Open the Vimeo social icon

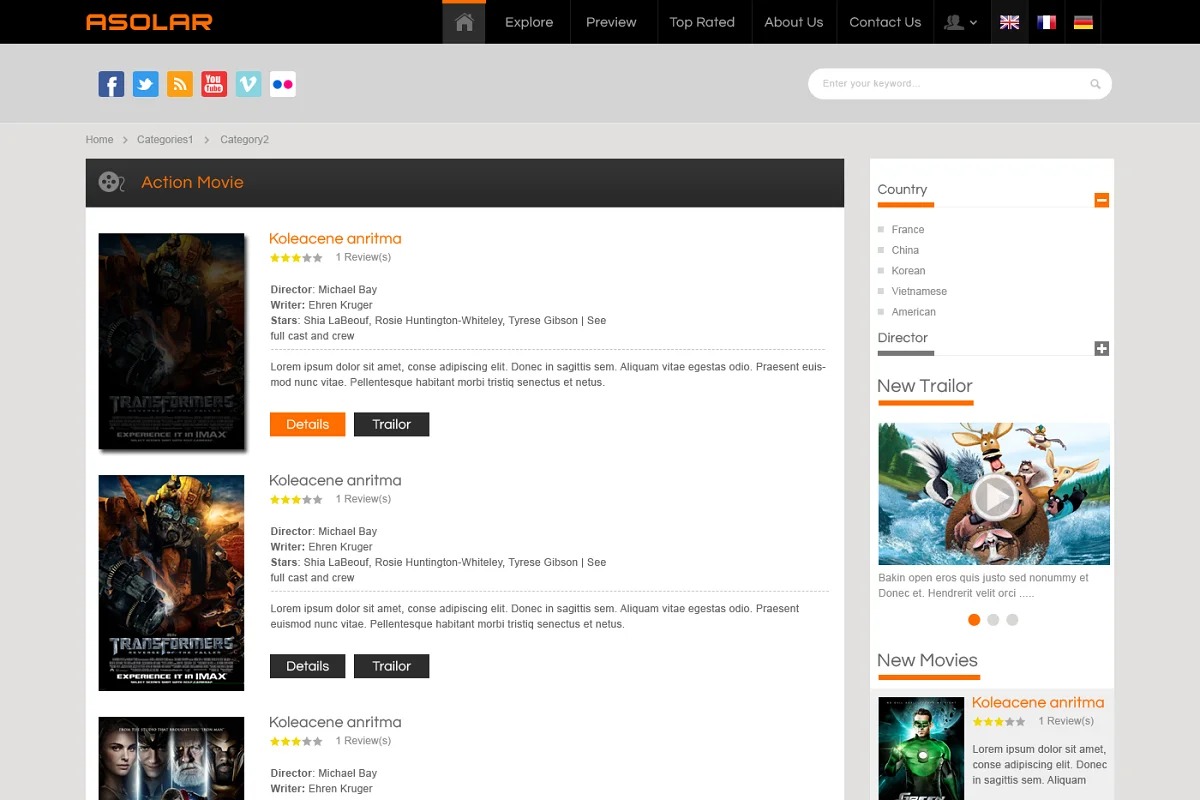pos(249,84)
